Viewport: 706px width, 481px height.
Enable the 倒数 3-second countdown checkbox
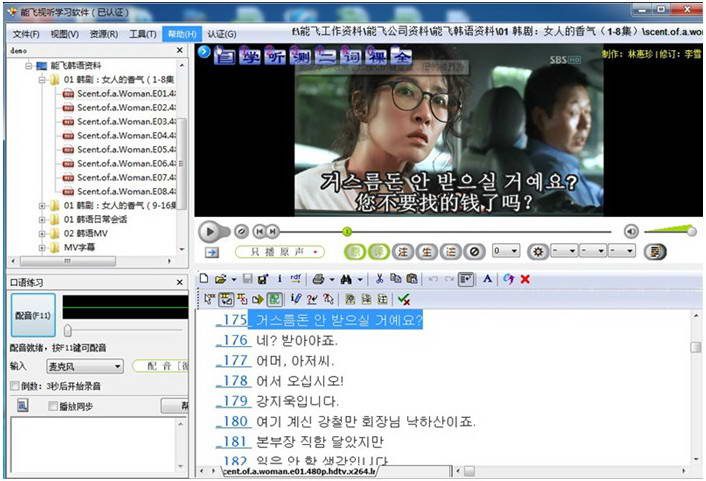(x=14, y=386)
